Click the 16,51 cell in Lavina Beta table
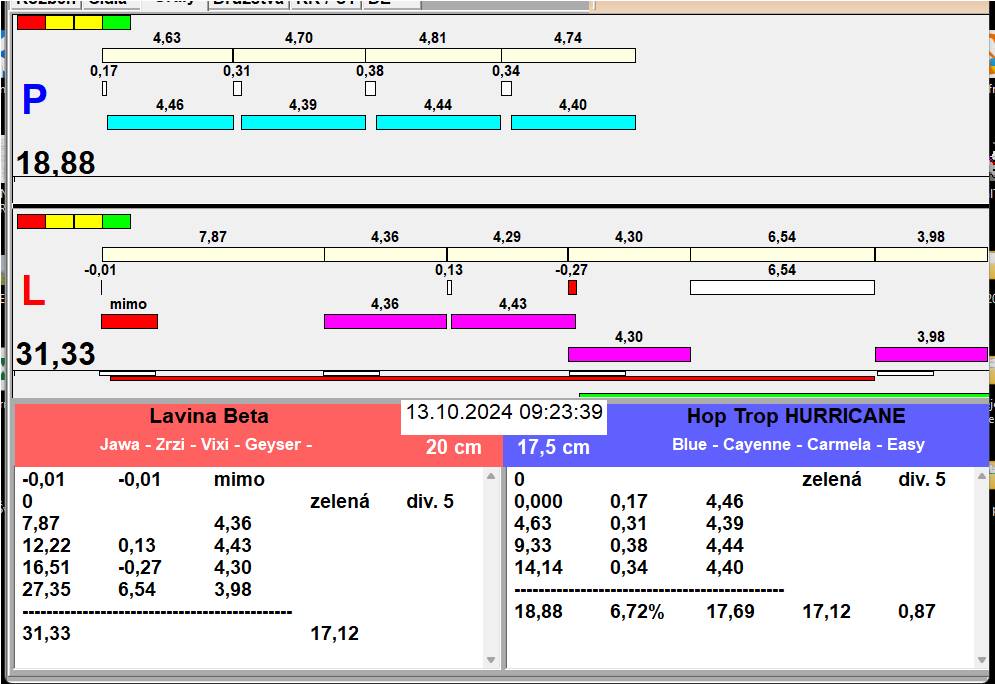 coord(46,567)
